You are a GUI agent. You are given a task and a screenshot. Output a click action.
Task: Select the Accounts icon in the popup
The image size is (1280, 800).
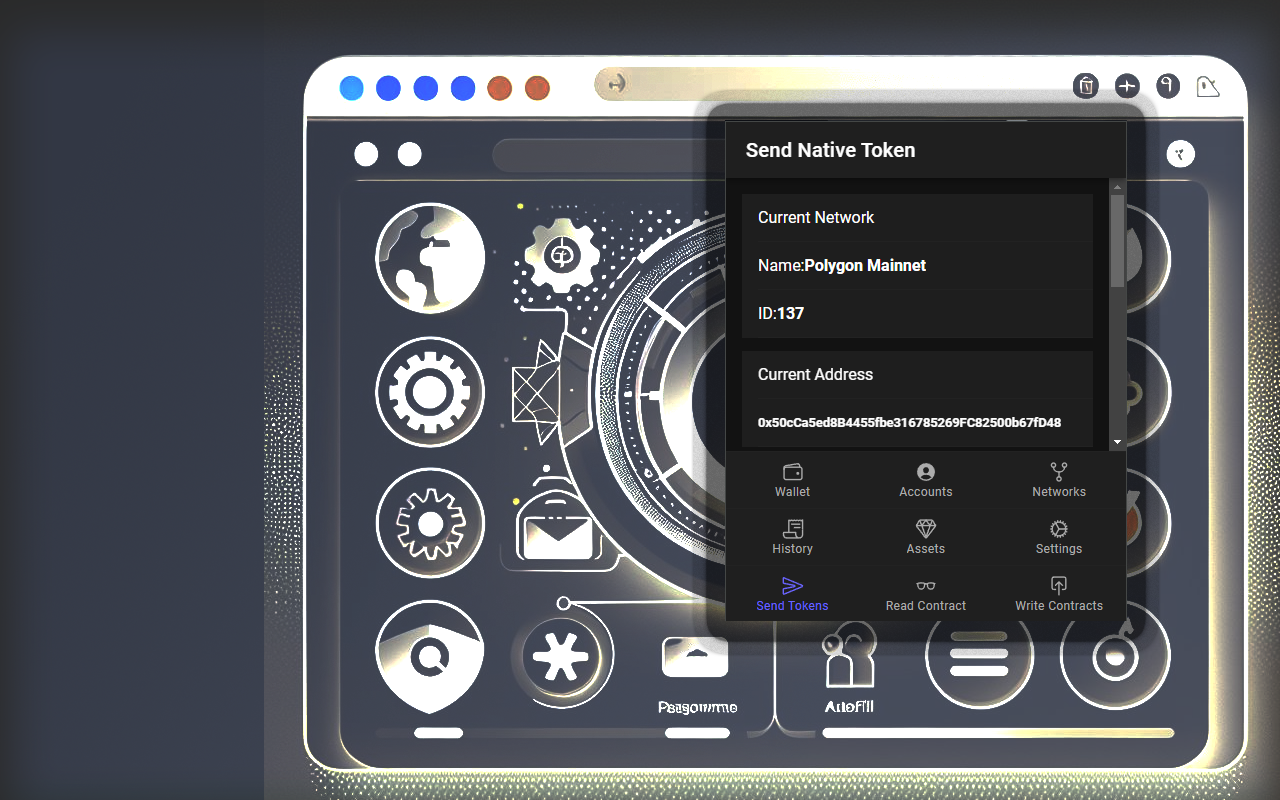coord(925,480)
